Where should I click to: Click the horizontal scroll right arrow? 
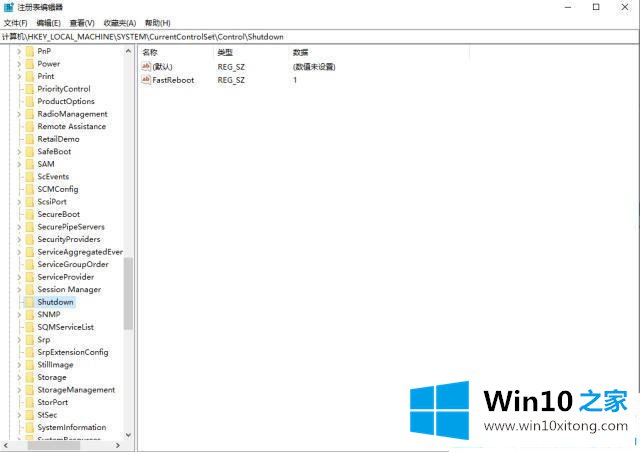pyautogui.click(x=118, y=445)
